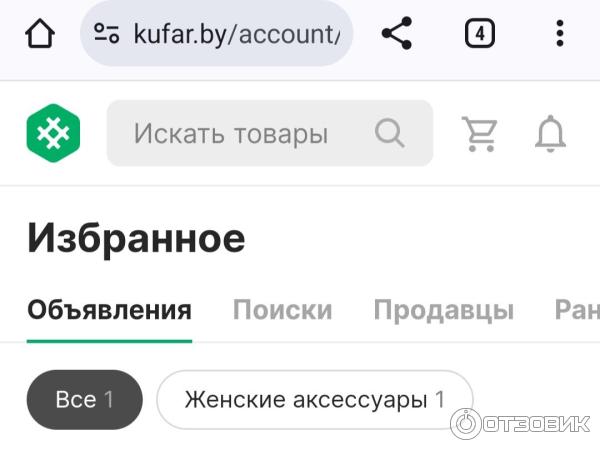Select the kufar.by address bar
600x450 pixels.
click(x=216, y=33)
